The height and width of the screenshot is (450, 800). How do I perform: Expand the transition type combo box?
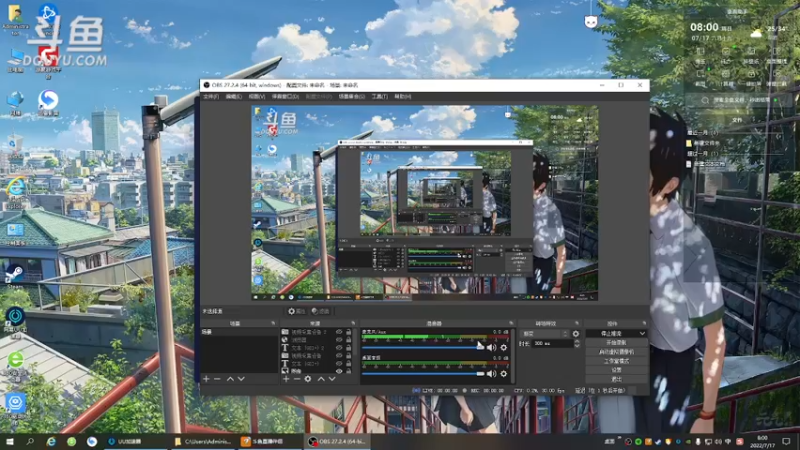(x=544, y=334)
